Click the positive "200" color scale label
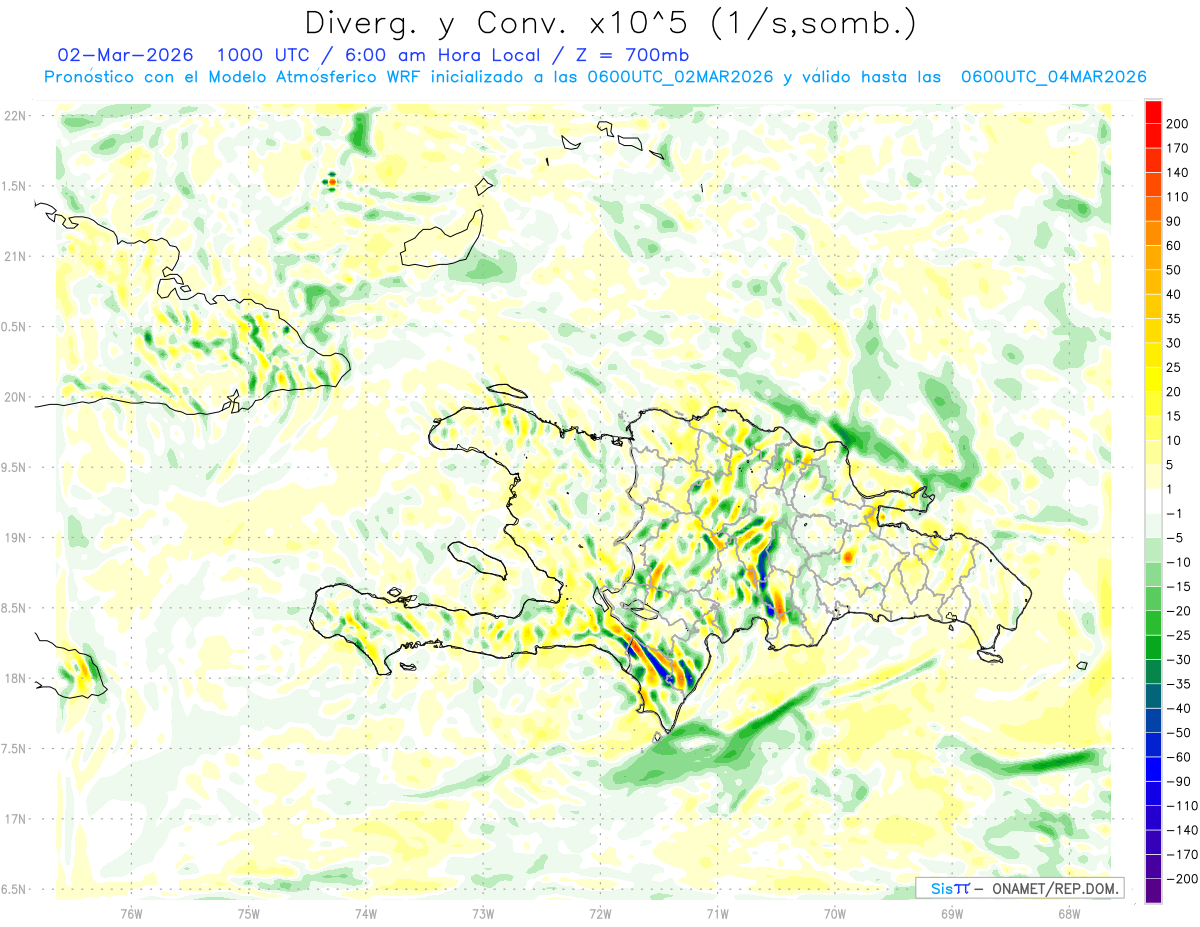This screenshot has width=1200, height=927. point(1178,124)
